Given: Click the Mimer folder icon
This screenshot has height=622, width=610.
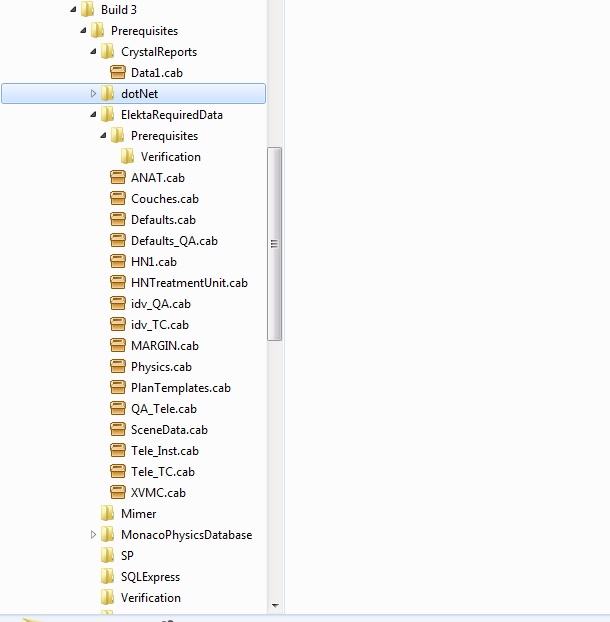Looking at the screenshot, I should coord(108,514).
